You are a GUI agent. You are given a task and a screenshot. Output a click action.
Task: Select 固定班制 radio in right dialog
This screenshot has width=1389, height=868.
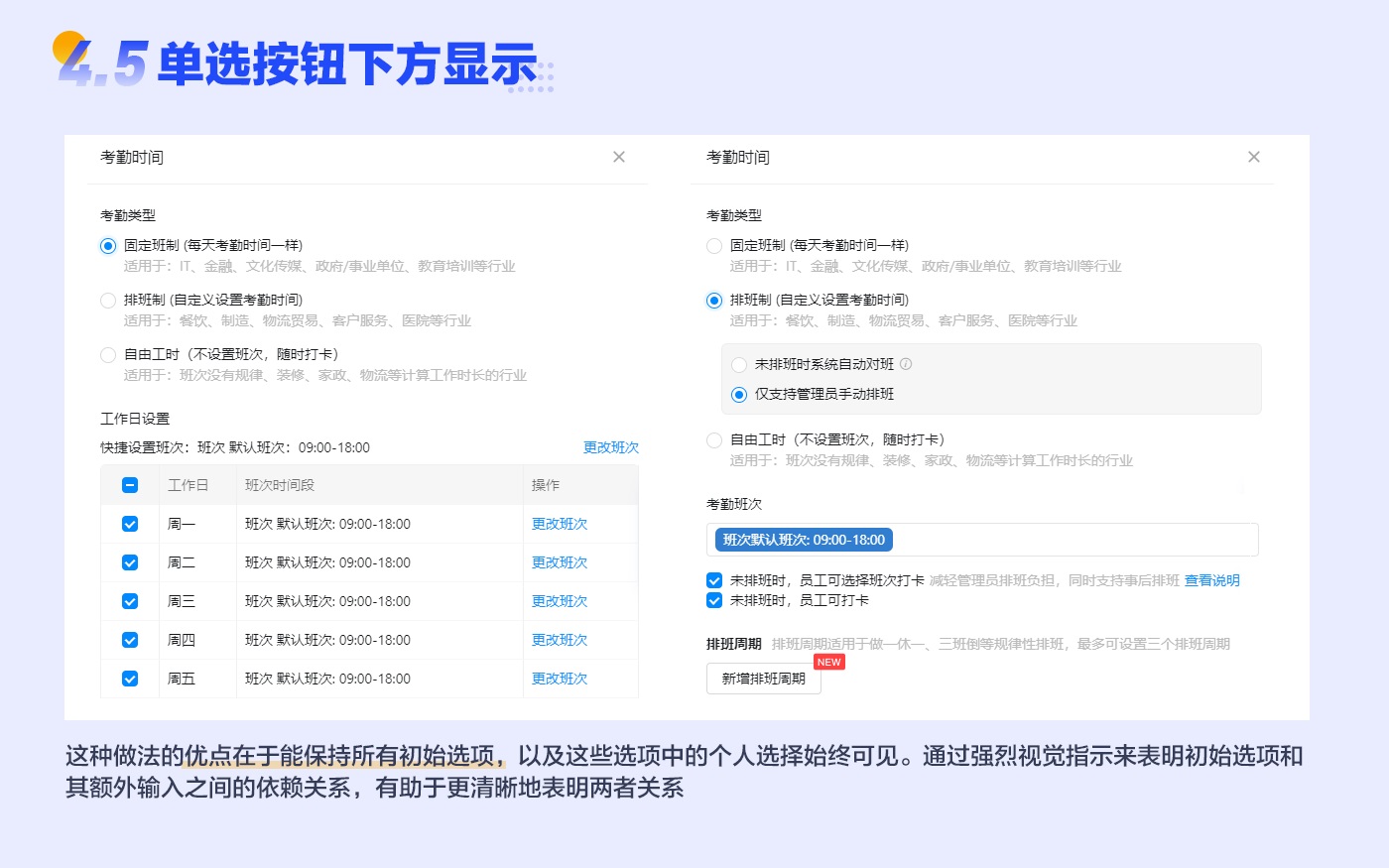714,246
